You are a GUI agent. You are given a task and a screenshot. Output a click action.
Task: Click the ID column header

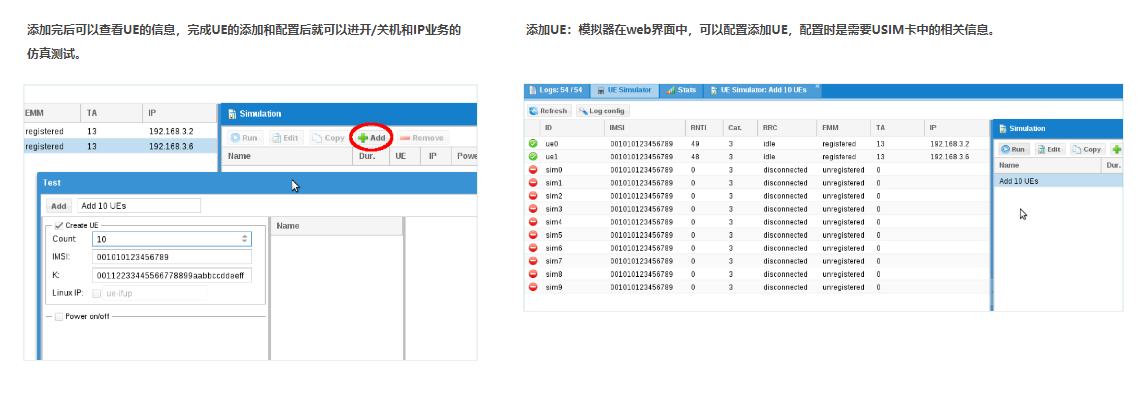point(572,127)
